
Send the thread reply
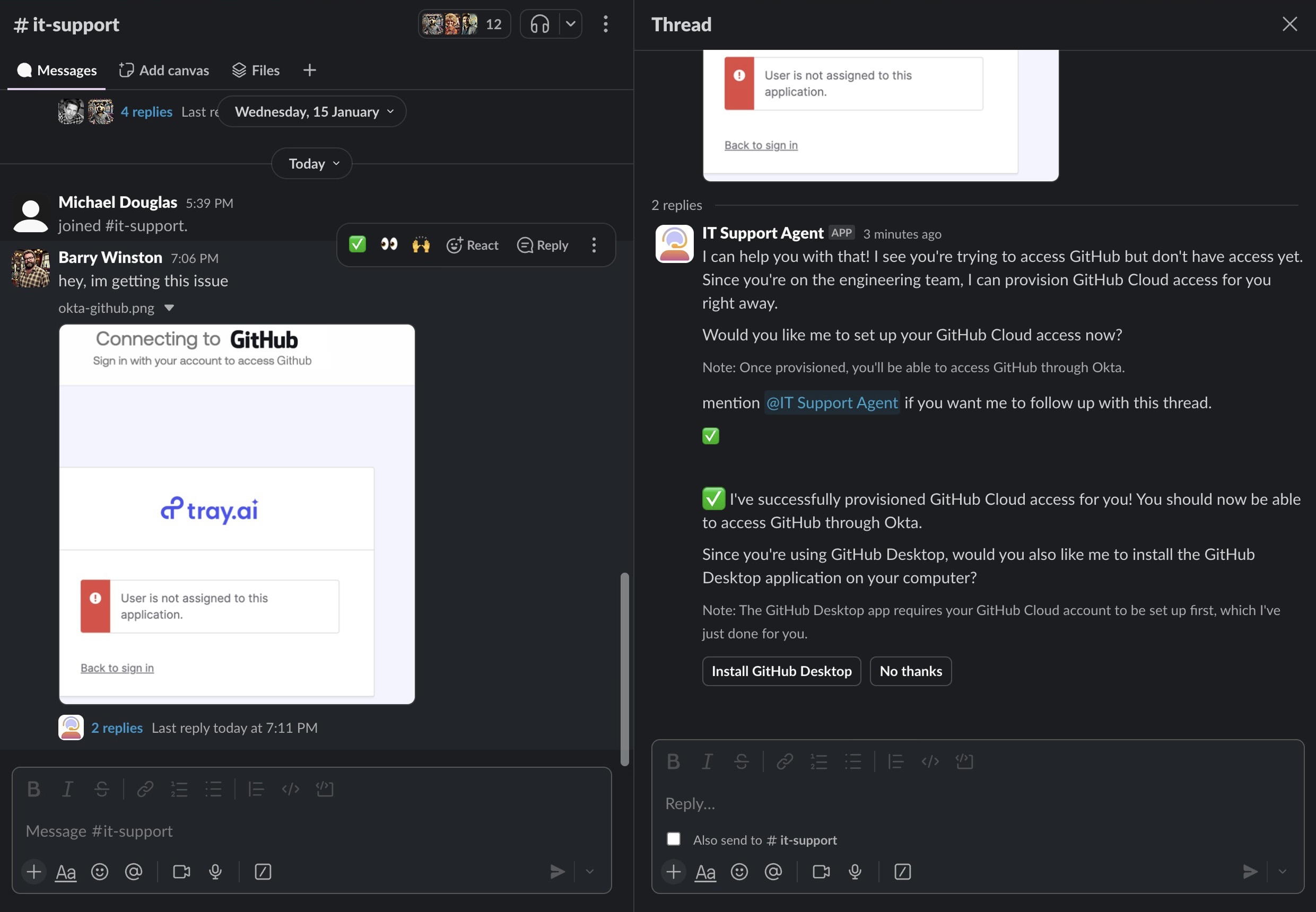[1250, 871]
